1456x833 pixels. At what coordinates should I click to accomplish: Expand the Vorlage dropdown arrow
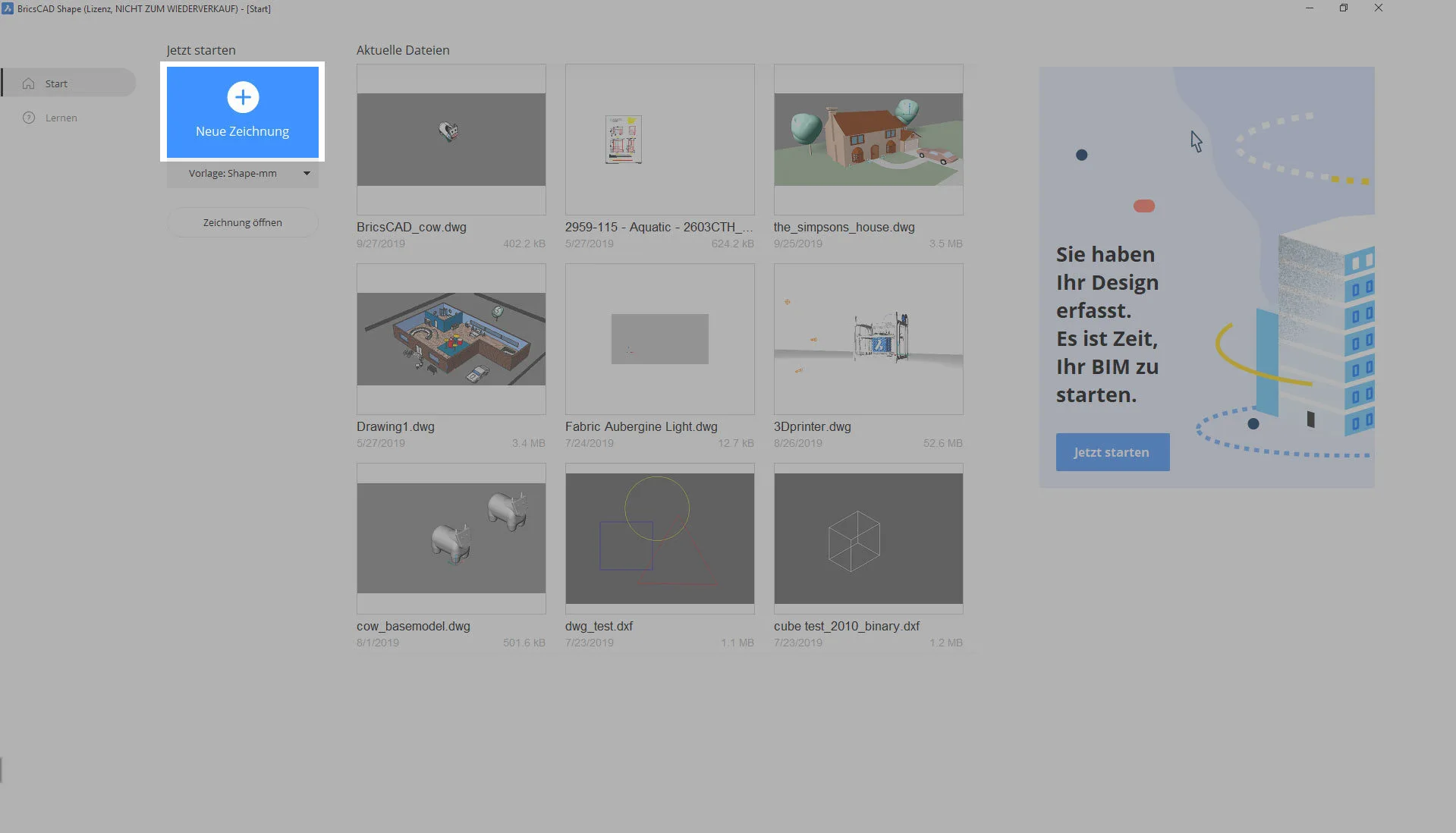pyautogui.click(x=307, y=174)
